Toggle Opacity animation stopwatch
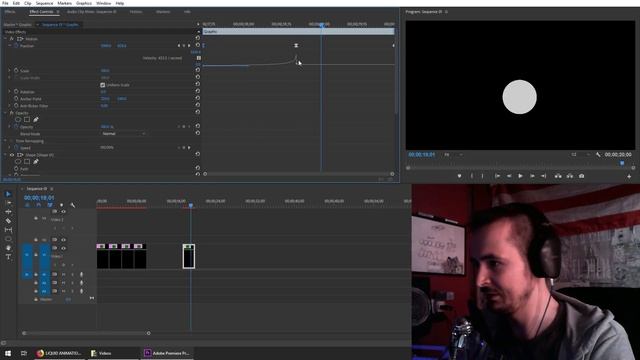 pyautogui.click(x=16, y=127)
